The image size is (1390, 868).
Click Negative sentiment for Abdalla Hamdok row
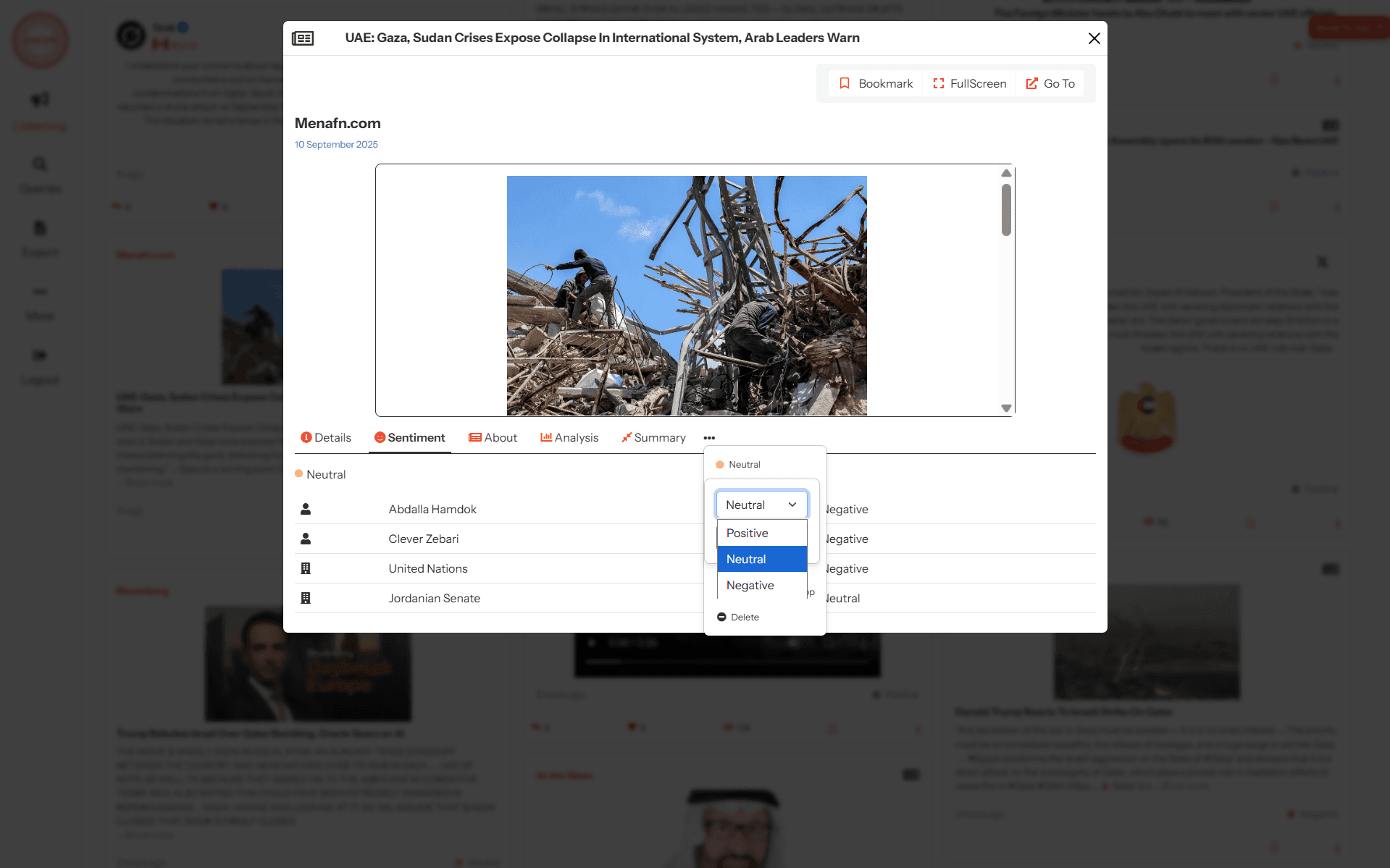847,510
